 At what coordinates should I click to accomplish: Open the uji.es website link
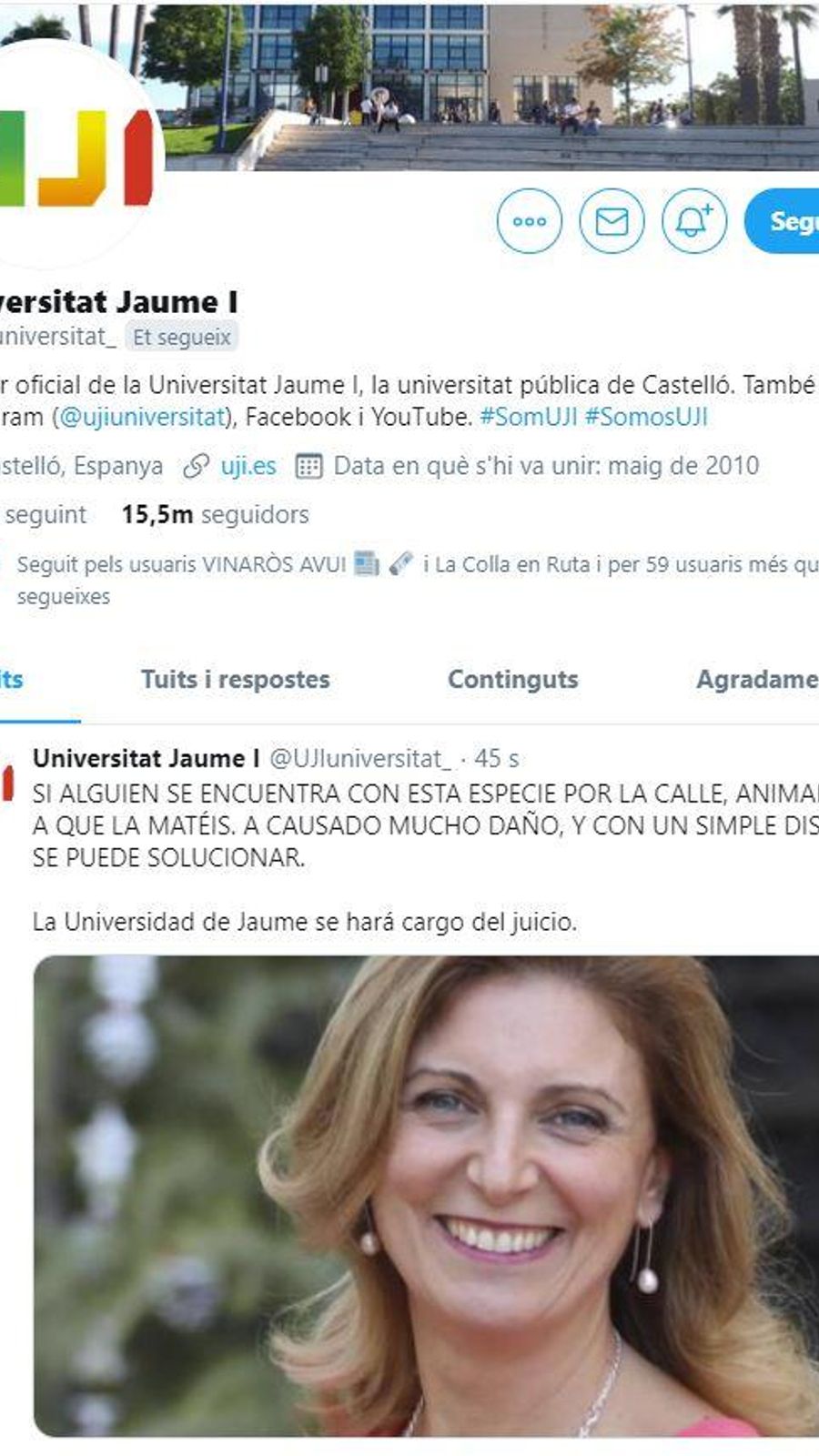click(x=248, y=466)
